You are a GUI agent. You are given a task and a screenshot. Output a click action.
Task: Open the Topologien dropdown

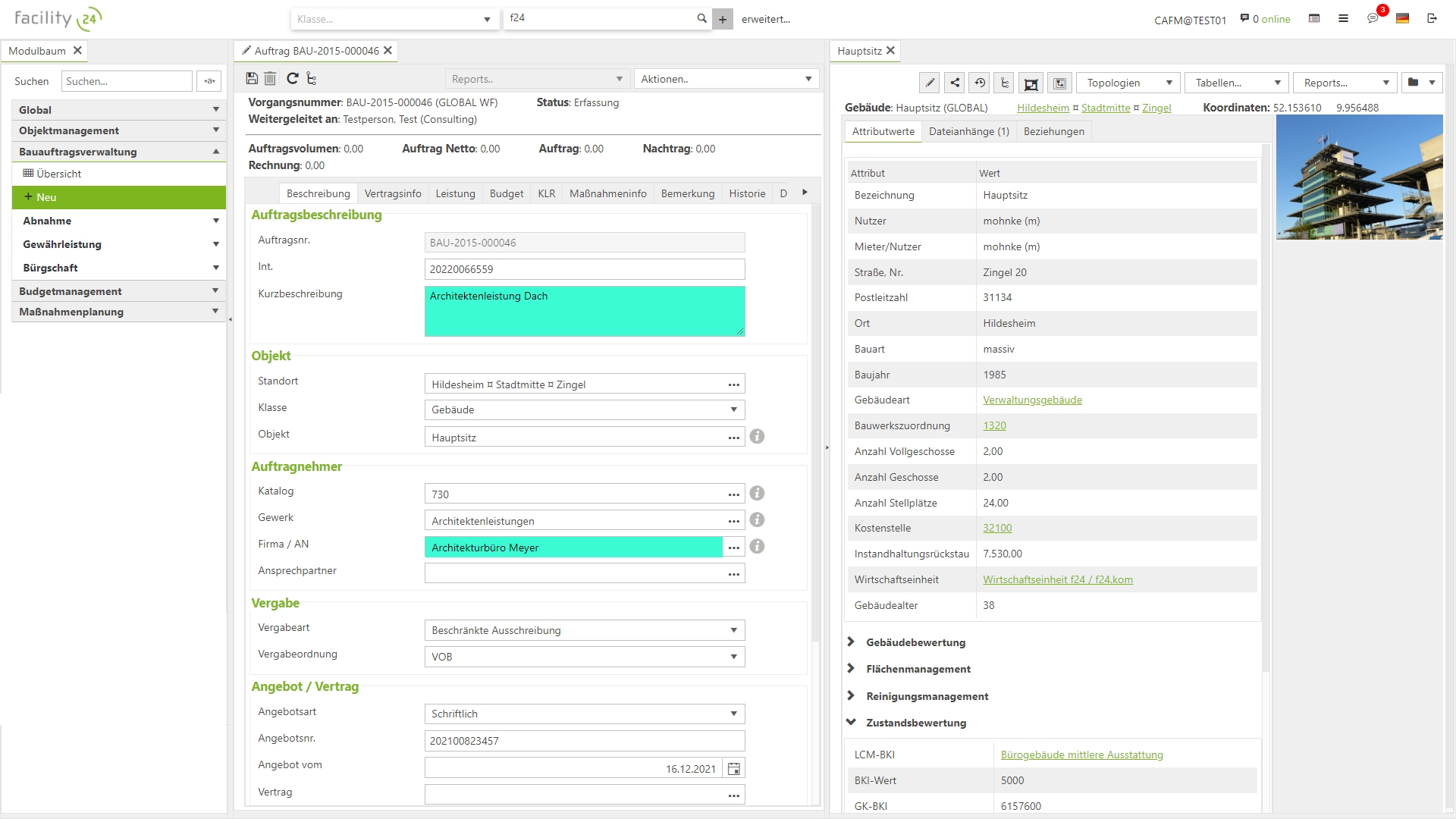pos(1128,83)
